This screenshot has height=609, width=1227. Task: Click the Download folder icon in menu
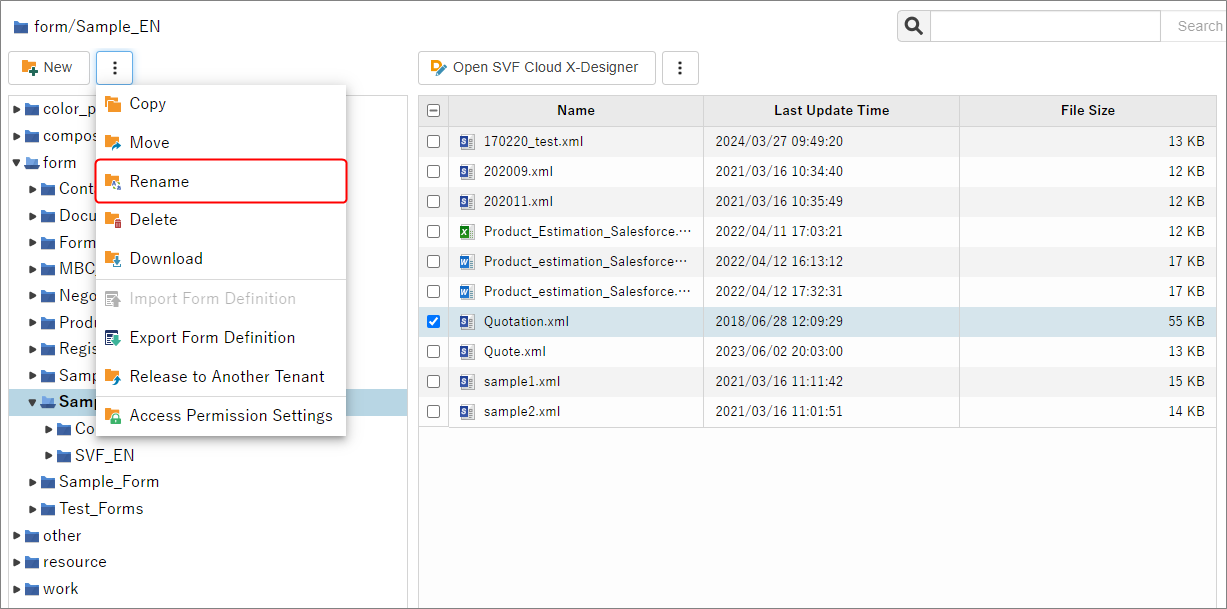(x=113, y=259)
